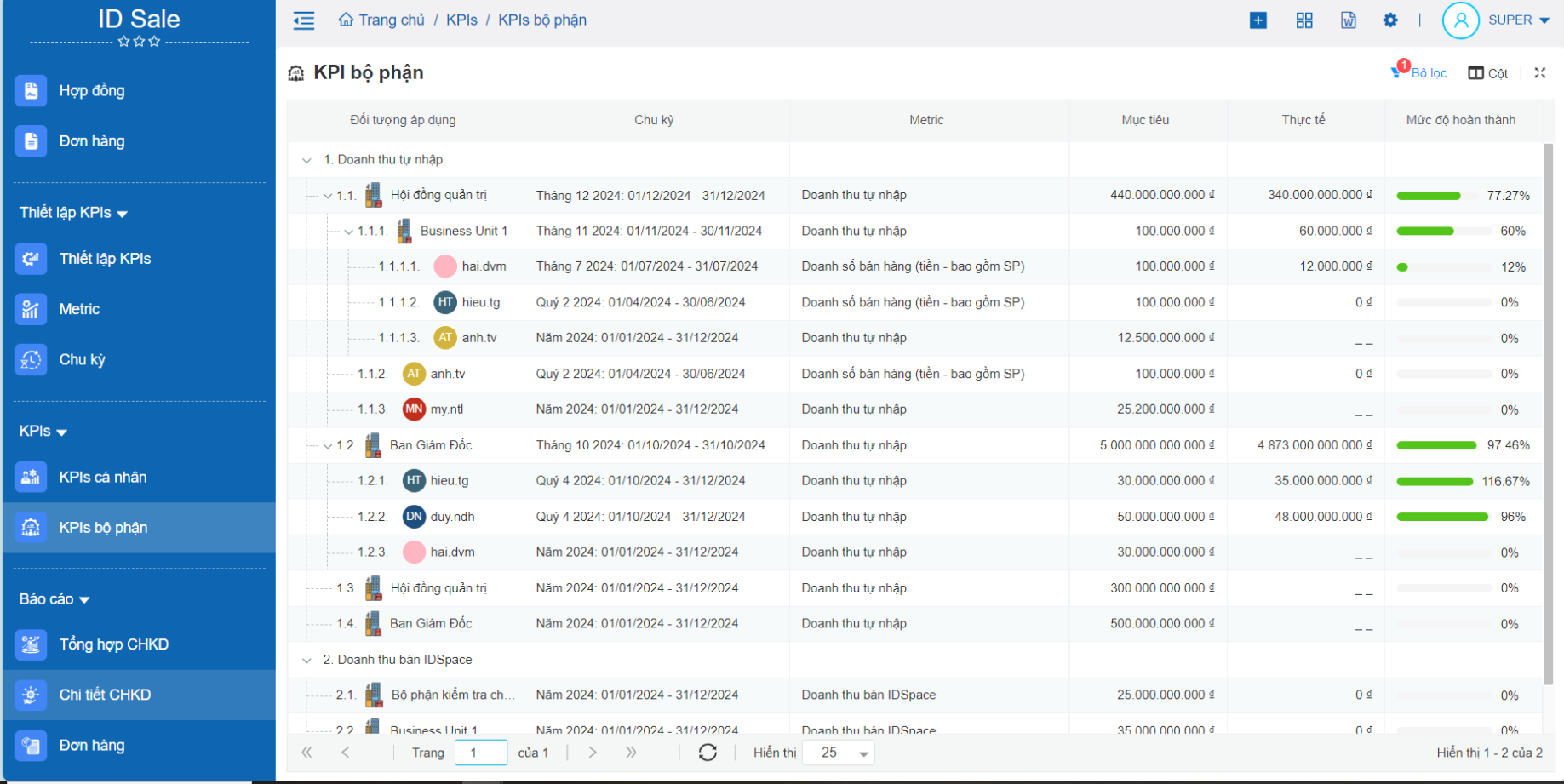Image resolution: width=1564 pixels, height=784 pixels.
Task: Open the SUPER user dropdown
Action: [x=1519, y=20]
